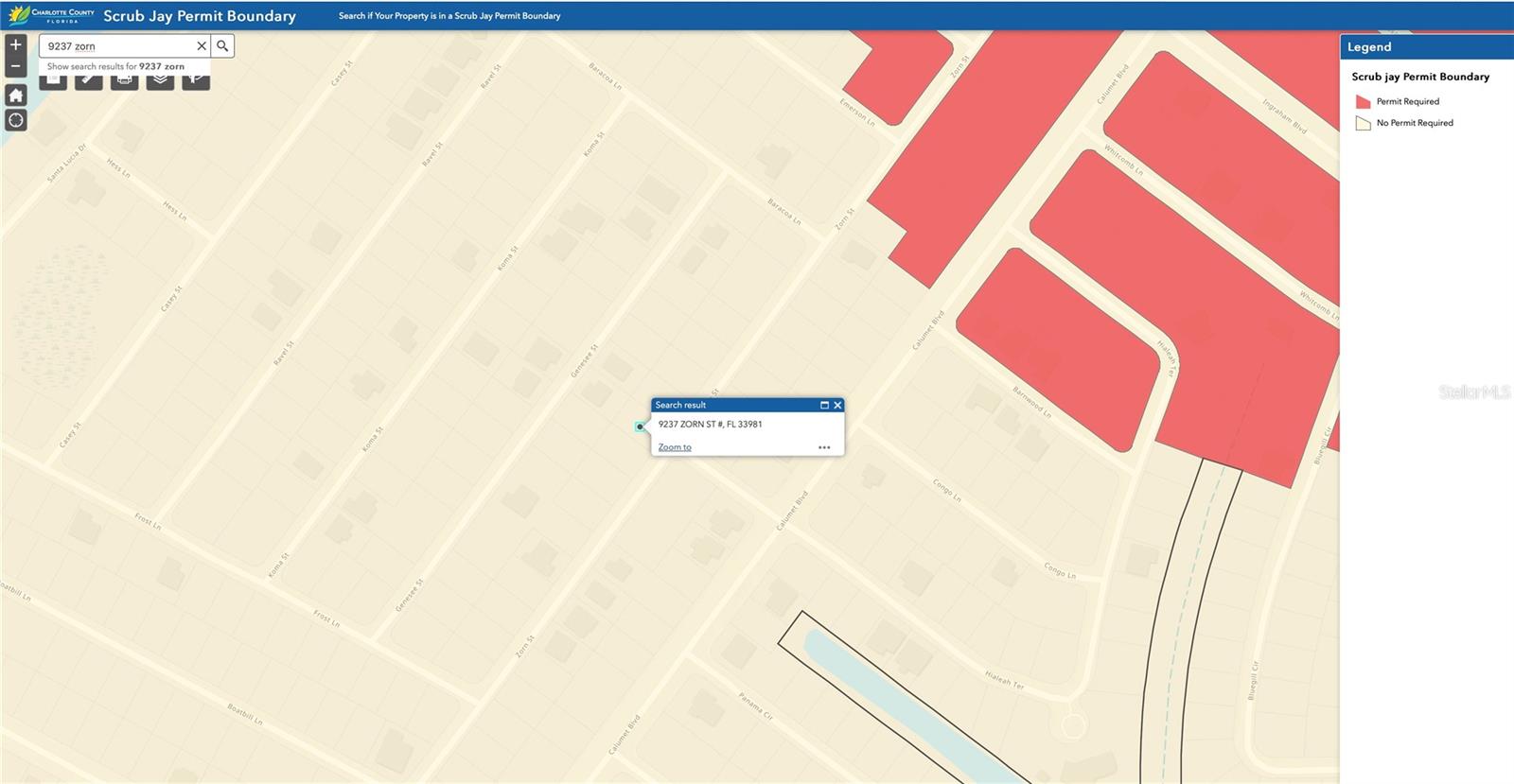
Task: Close the Search result popup
Action: pos(837,405)
